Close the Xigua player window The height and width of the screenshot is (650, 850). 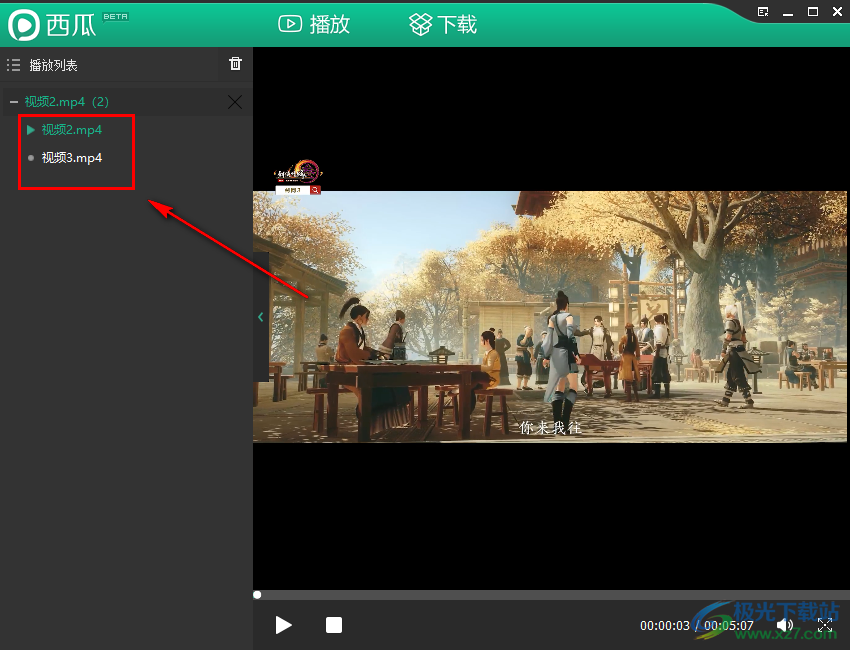[x=838, y=12]
